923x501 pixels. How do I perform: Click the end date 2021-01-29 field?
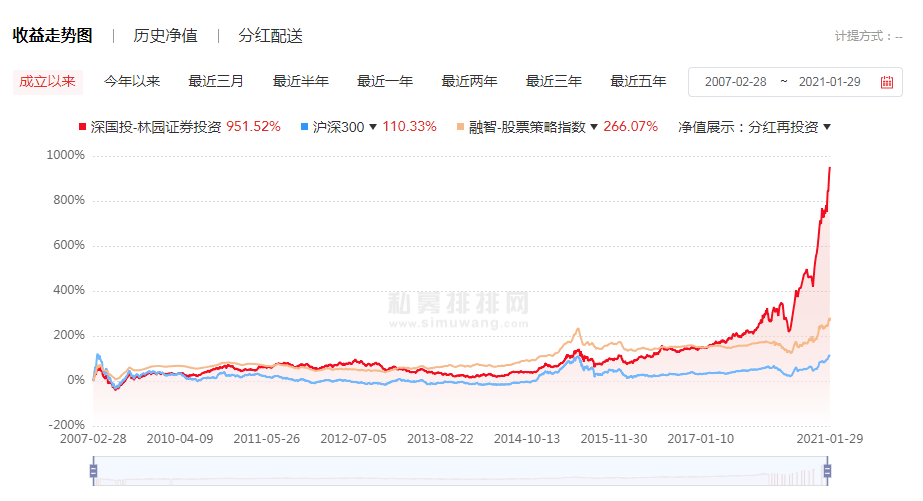pyautogui.click(x=829, y=82)
